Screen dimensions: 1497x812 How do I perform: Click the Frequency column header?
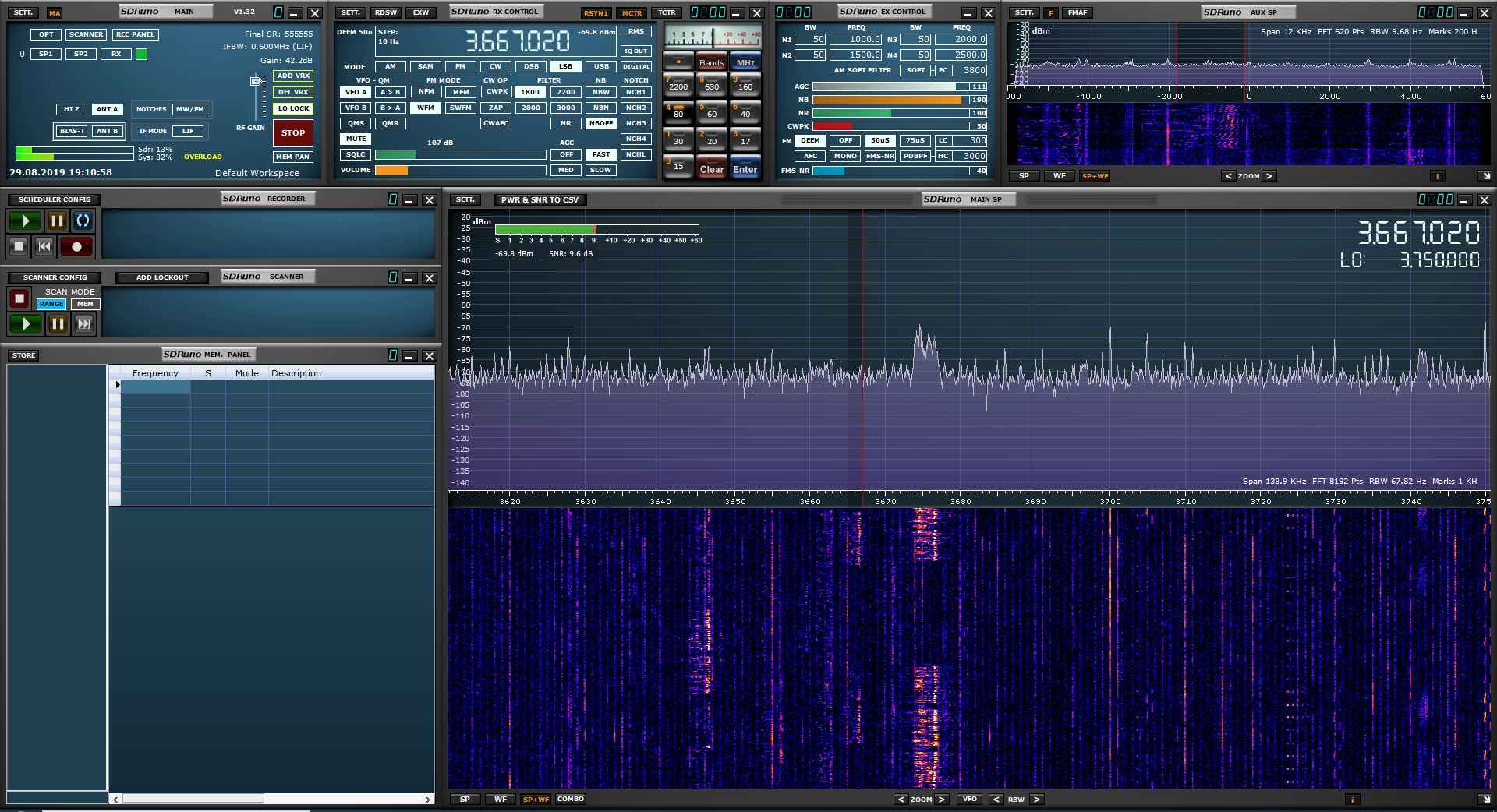pos(155,373)
